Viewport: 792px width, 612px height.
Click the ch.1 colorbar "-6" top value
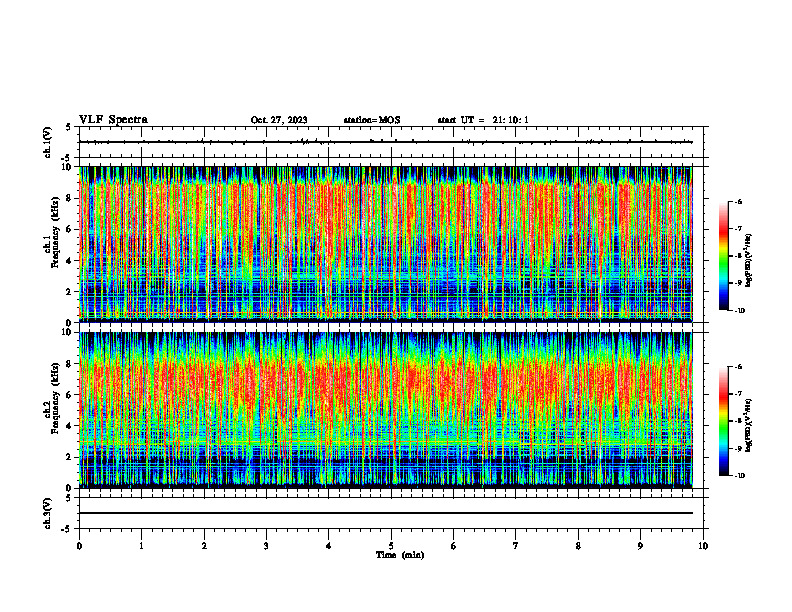point(738,201)
